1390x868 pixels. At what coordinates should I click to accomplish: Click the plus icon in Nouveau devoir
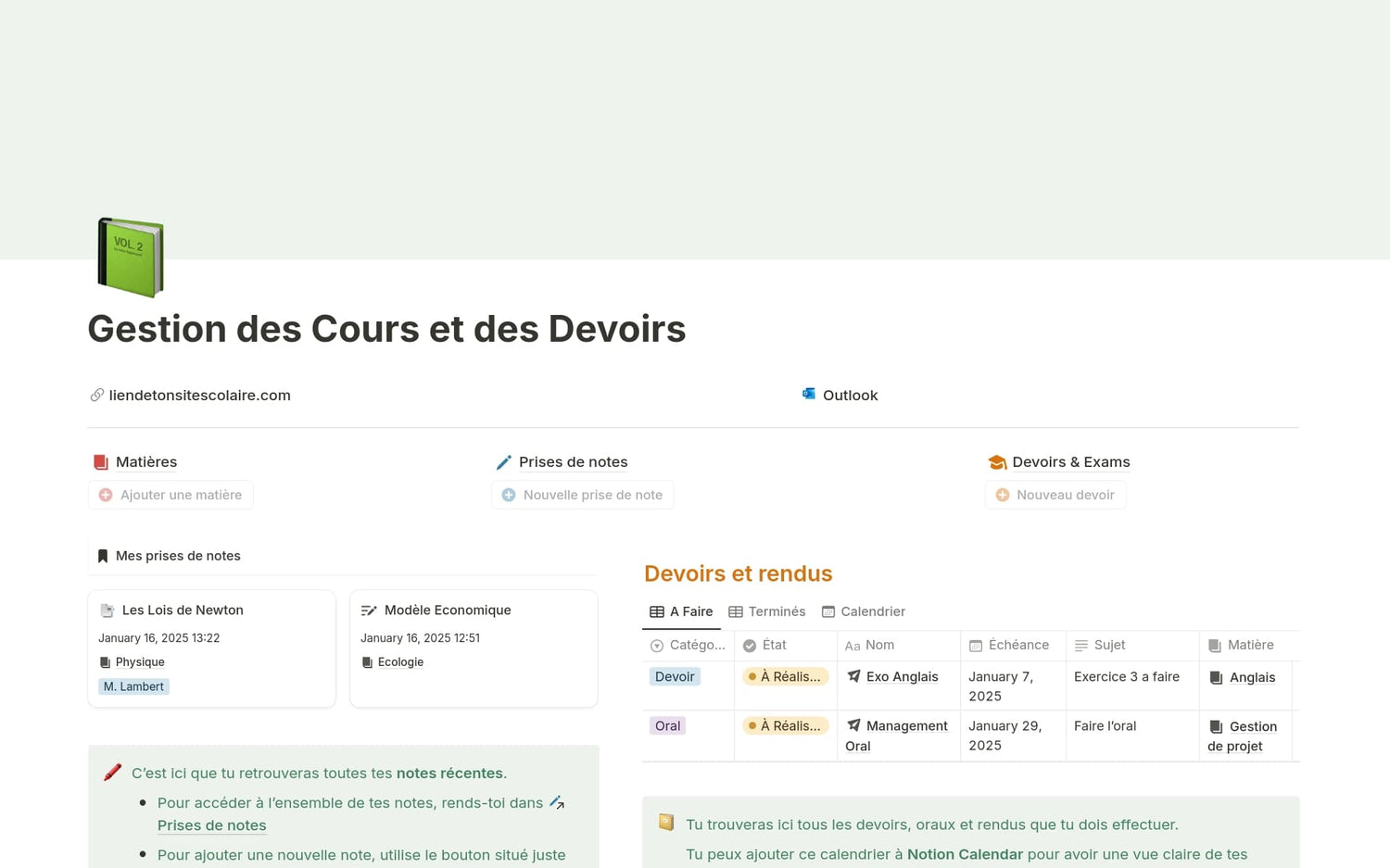(1002, 496)
